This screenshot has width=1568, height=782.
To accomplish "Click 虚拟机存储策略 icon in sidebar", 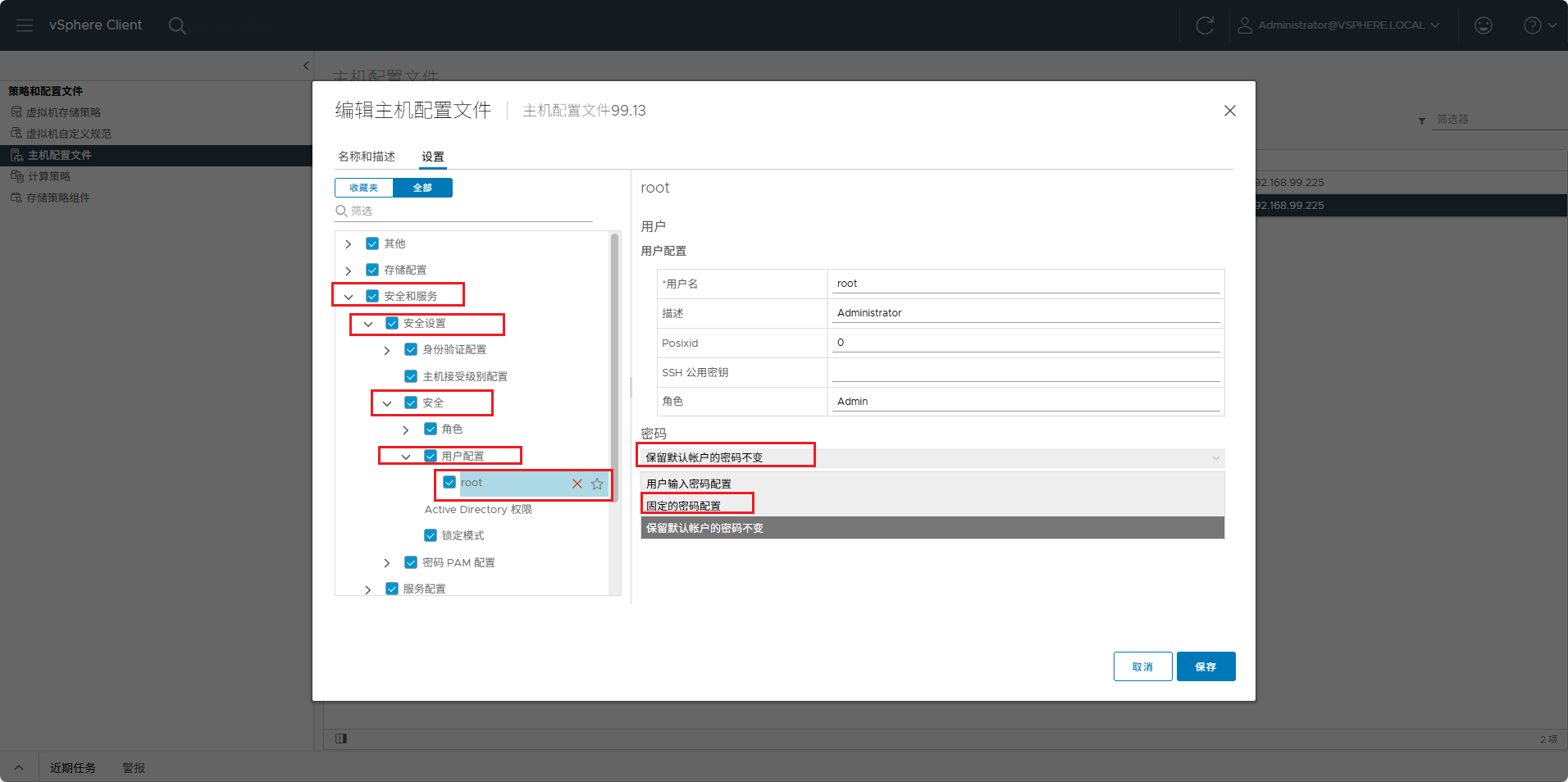I will pos(16,111).
